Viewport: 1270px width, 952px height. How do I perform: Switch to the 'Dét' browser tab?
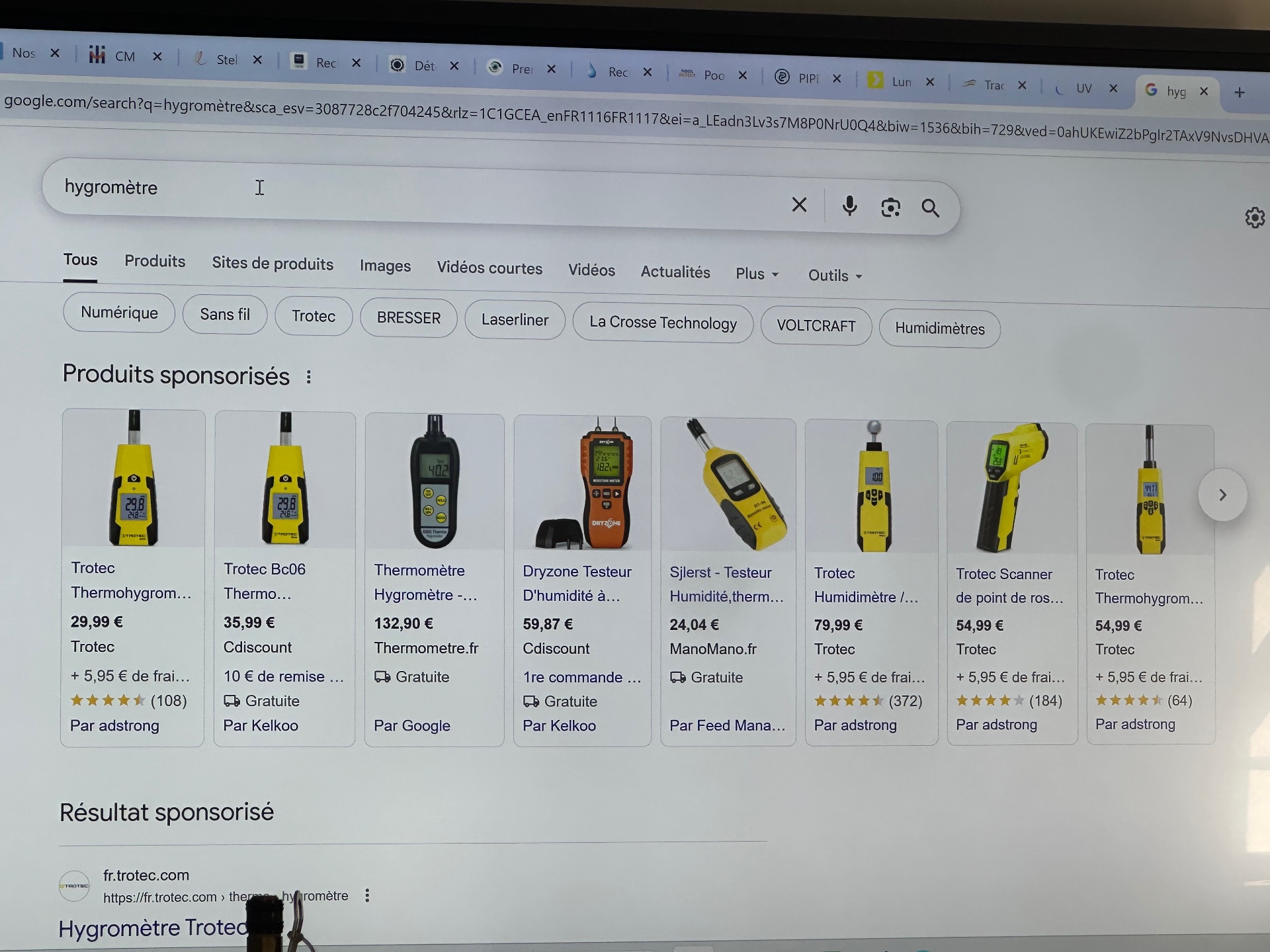pos(414,65)
